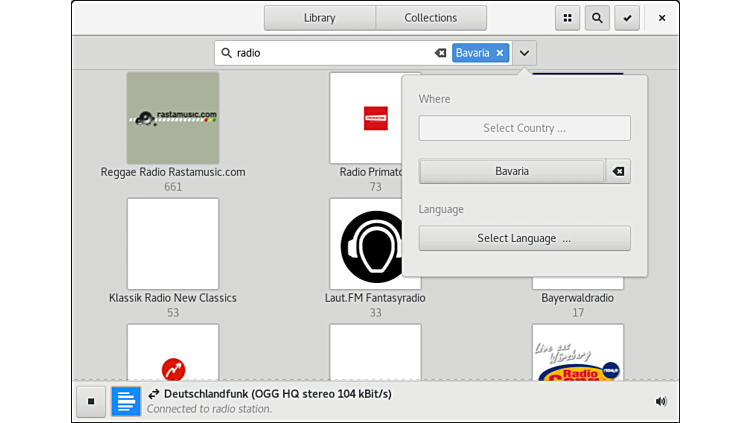Open the Select Language dropdown

pos(524,238)
